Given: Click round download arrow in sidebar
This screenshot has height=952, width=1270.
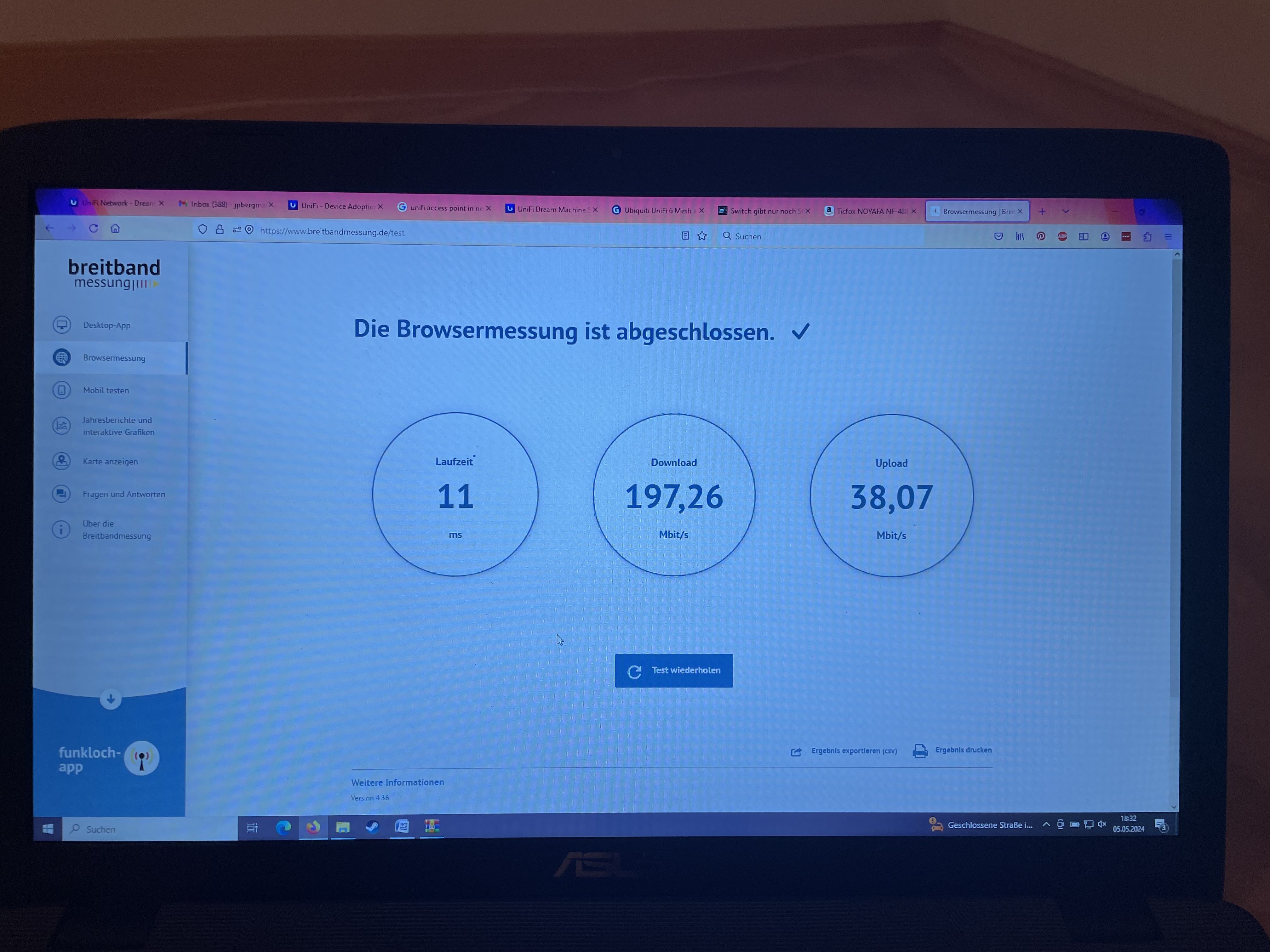Looking at the screenshot, I should [110, 699].
